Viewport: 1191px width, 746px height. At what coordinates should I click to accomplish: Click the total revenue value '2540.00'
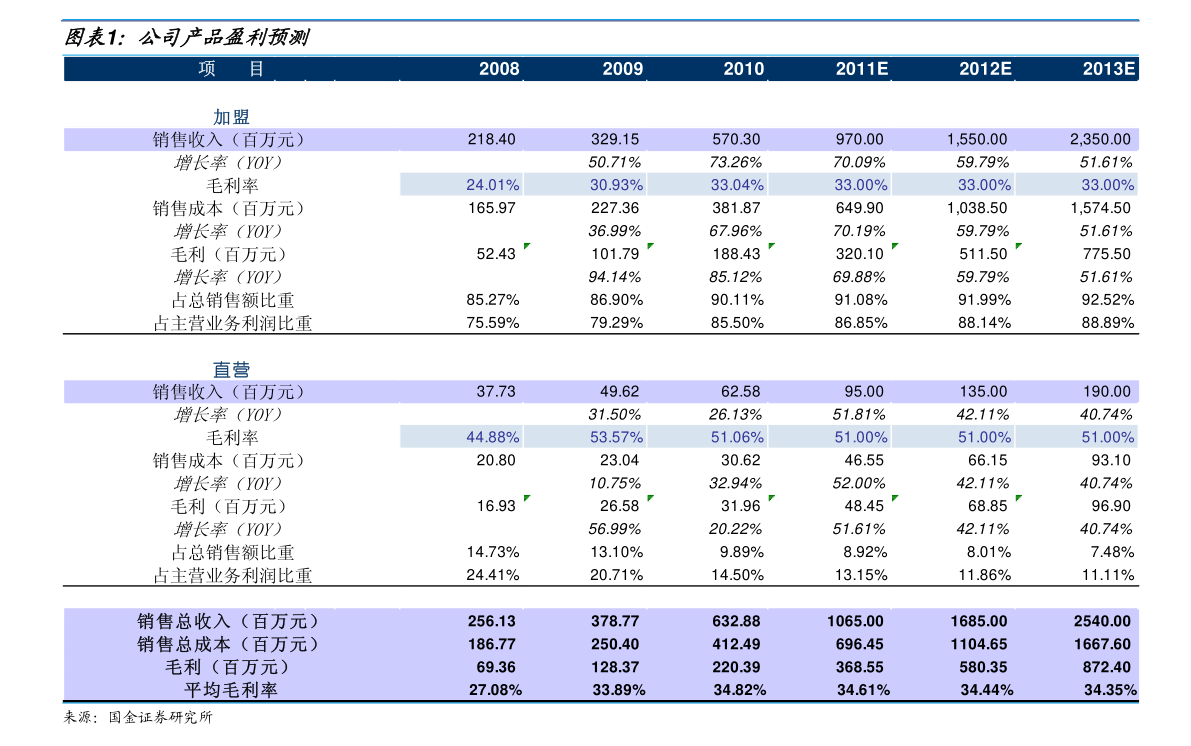(x=1102, y=621)
